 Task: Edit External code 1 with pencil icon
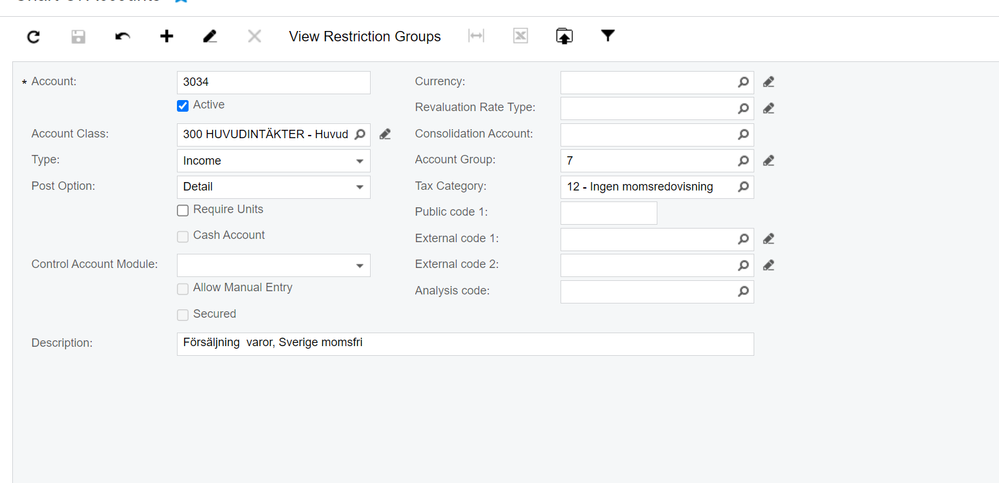pos(768,239)
